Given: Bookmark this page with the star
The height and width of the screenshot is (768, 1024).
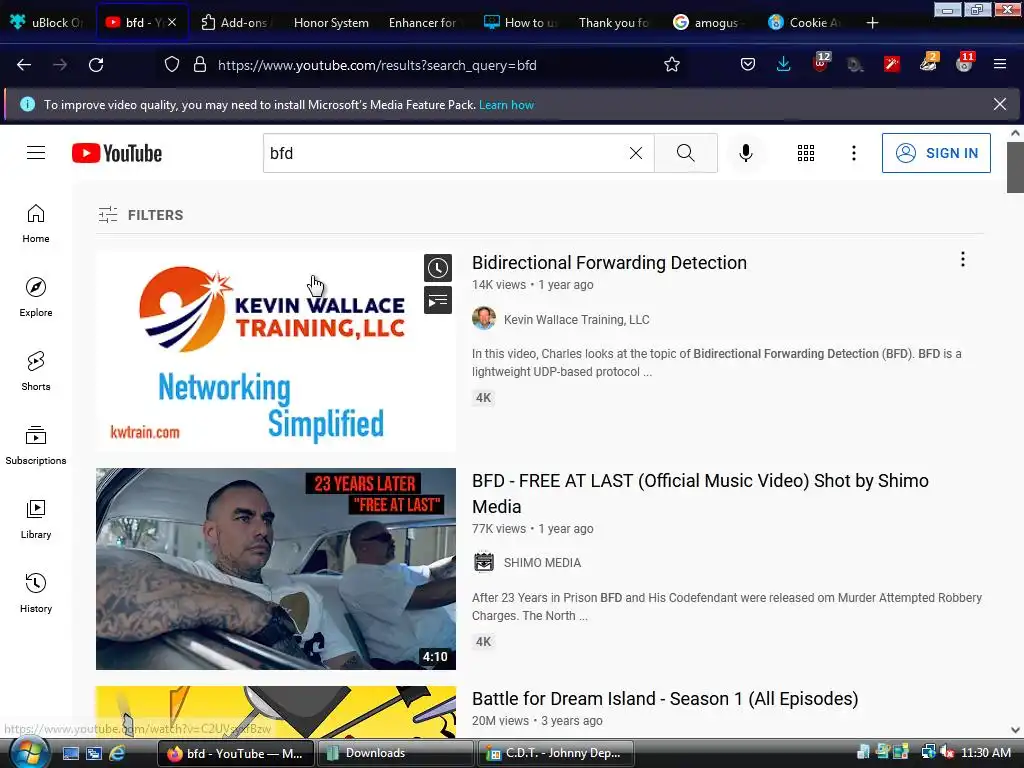Looking at the screenshot, I should point(671,65).
